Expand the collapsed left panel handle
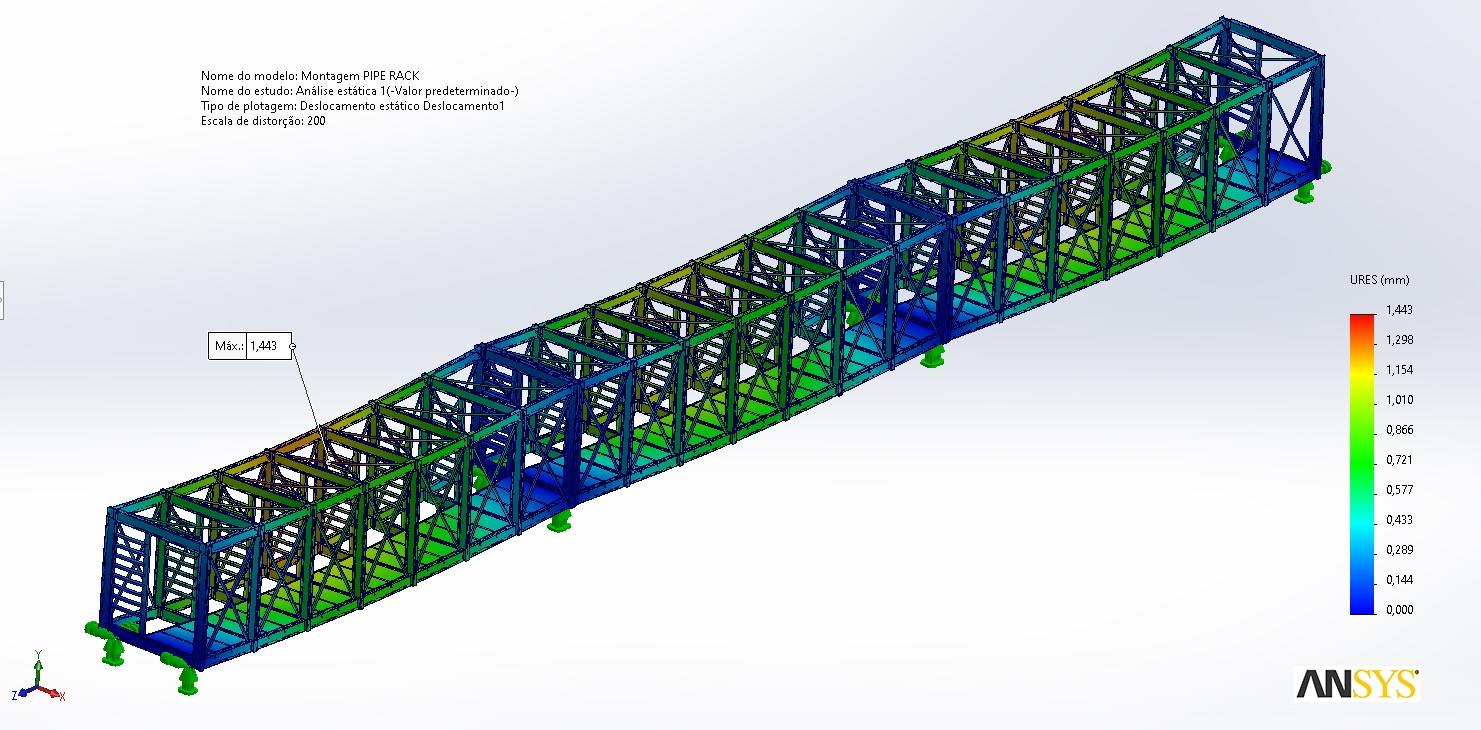The width and height of the screenshot is (1481, 730). pos(2,299)
